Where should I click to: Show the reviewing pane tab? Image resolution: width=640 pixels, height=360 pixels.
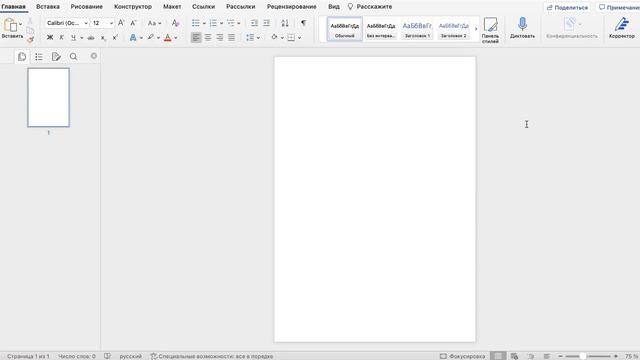coord(56,57)
